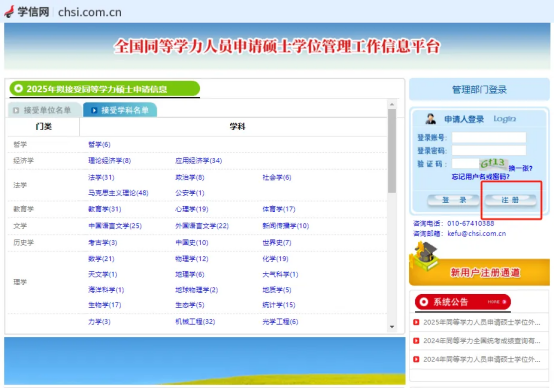Screen dimensions: 554x388
Task: Click the subject list scrollbar thumb
Action: click(x=391, y=151)
